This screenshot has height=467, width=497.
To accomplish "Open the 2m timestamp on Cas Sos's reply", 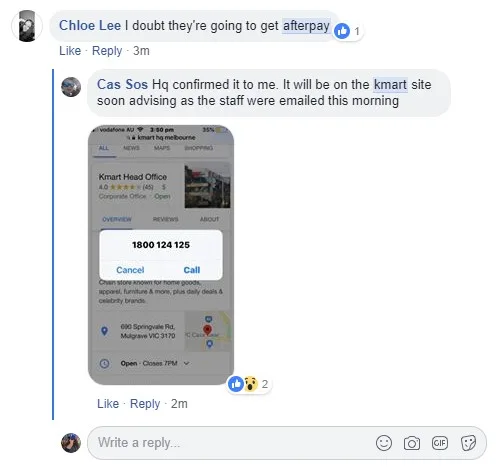I will coord(179,404).
